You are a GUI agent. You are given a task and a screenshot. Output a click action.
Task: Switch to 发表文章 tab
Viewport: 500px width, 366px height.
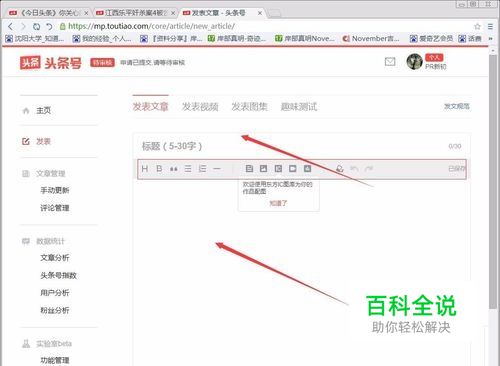pos(150,107)
